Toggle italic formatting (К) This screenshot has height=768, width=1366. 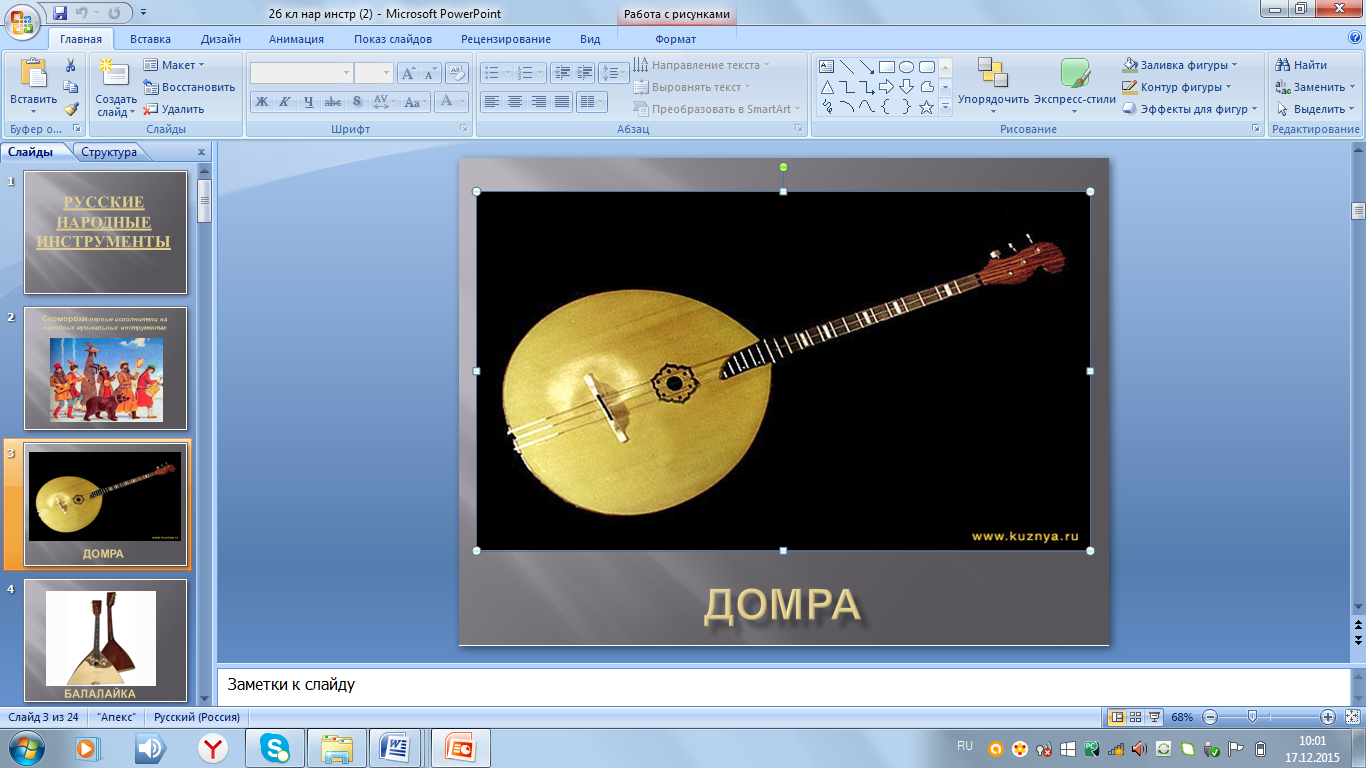(x=285, y=101)
